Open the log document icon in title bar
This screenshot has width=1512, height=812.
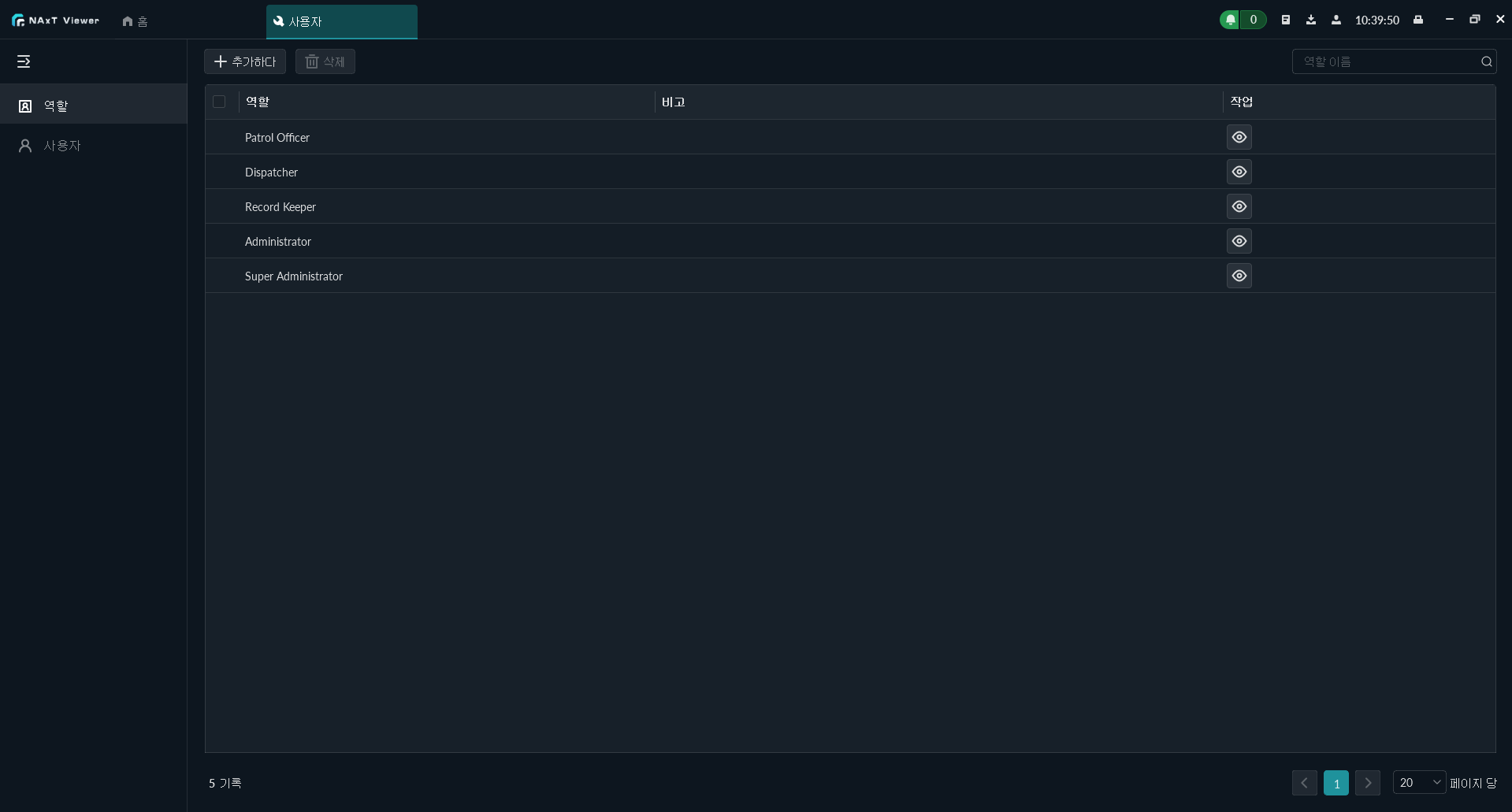1286,20
